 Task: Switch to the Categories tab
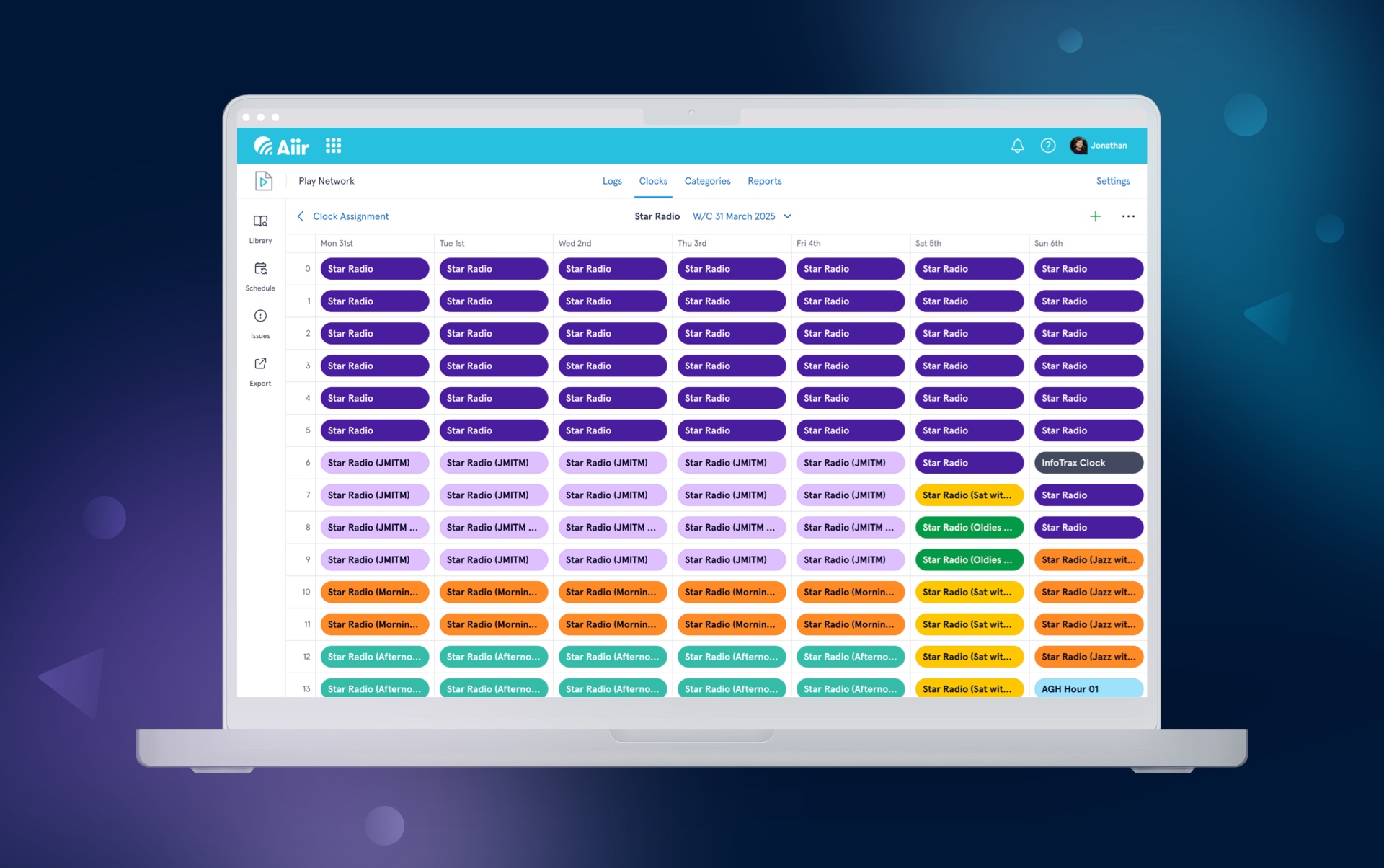tap(707, 181)
